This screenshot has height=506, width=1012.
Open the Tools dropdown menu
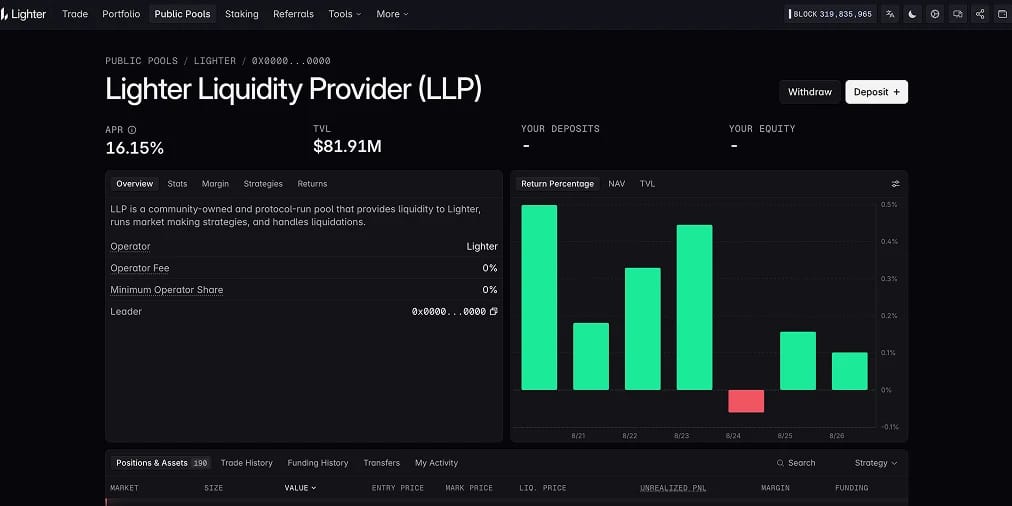coord(345,14)
